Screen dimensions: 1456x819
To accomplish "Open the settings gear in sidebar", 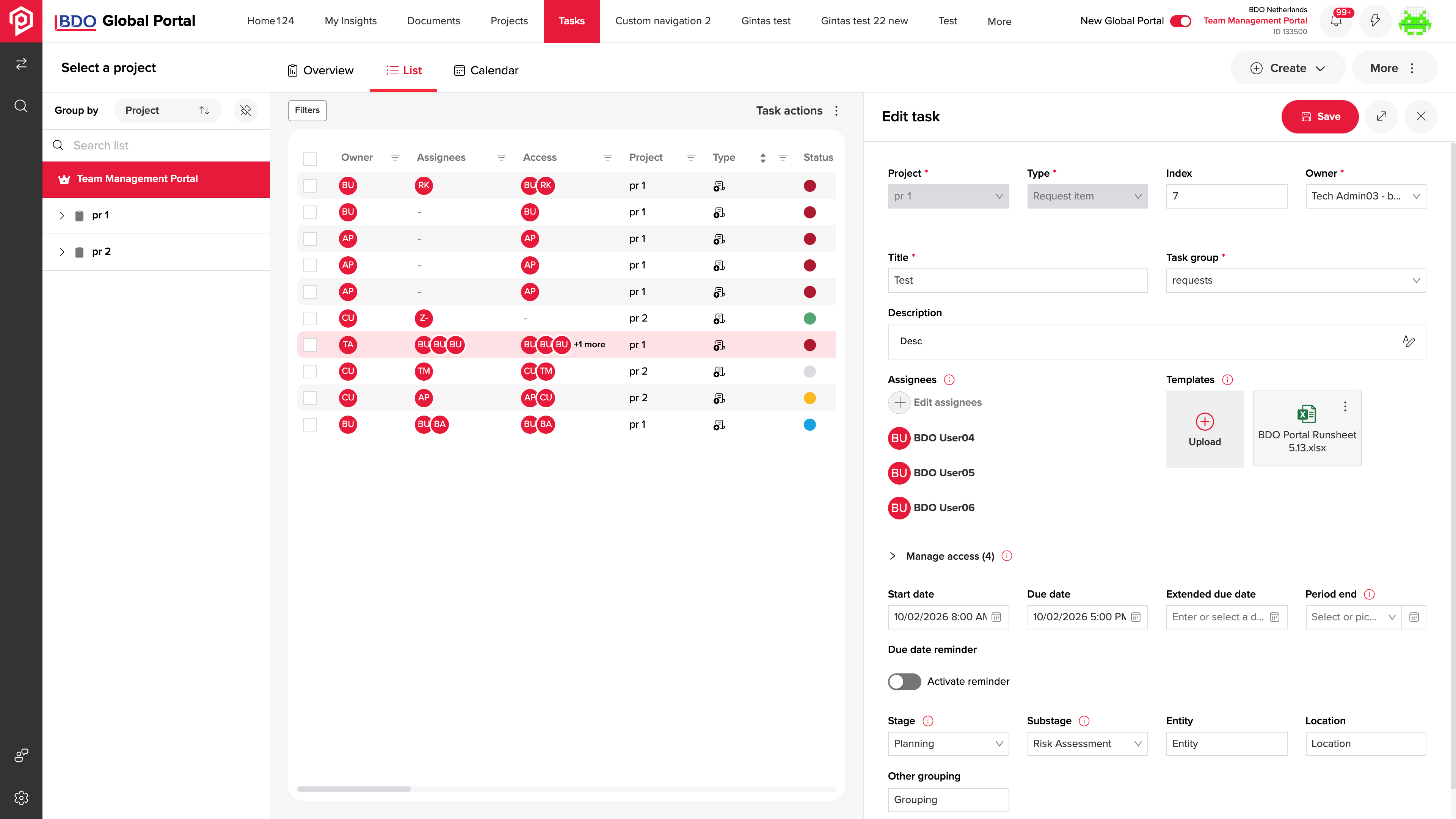I will click(x=21, y=797).
